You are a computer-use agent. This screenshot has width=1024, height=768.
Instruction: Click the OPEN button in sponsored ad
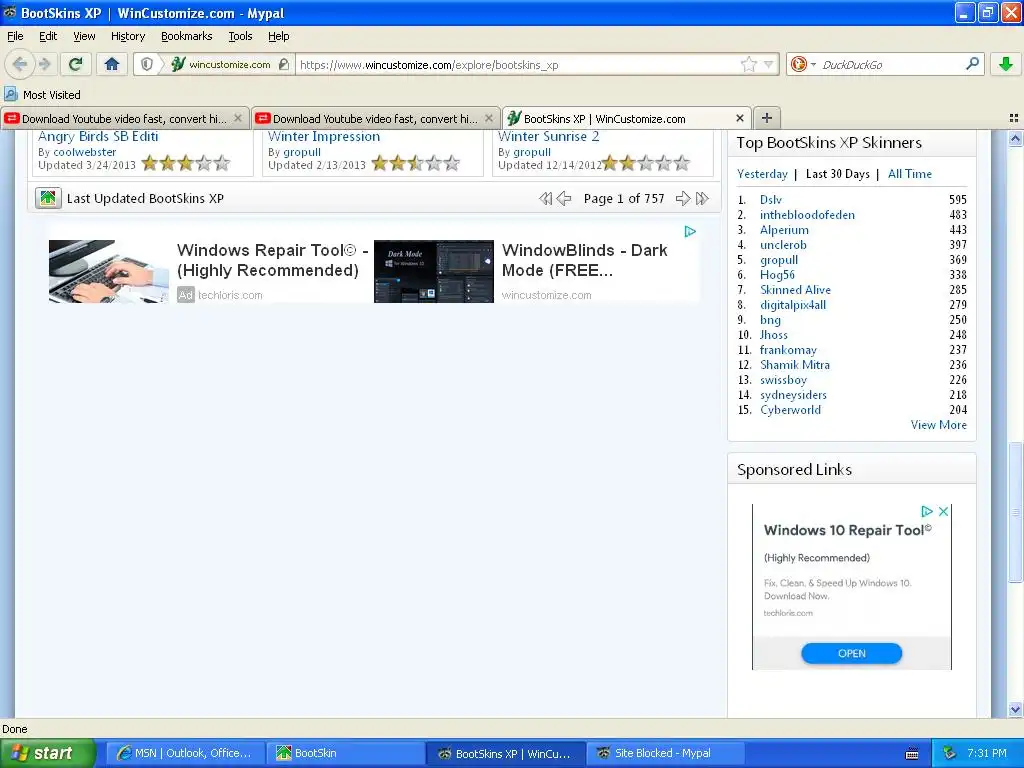(x=852, y=653)
